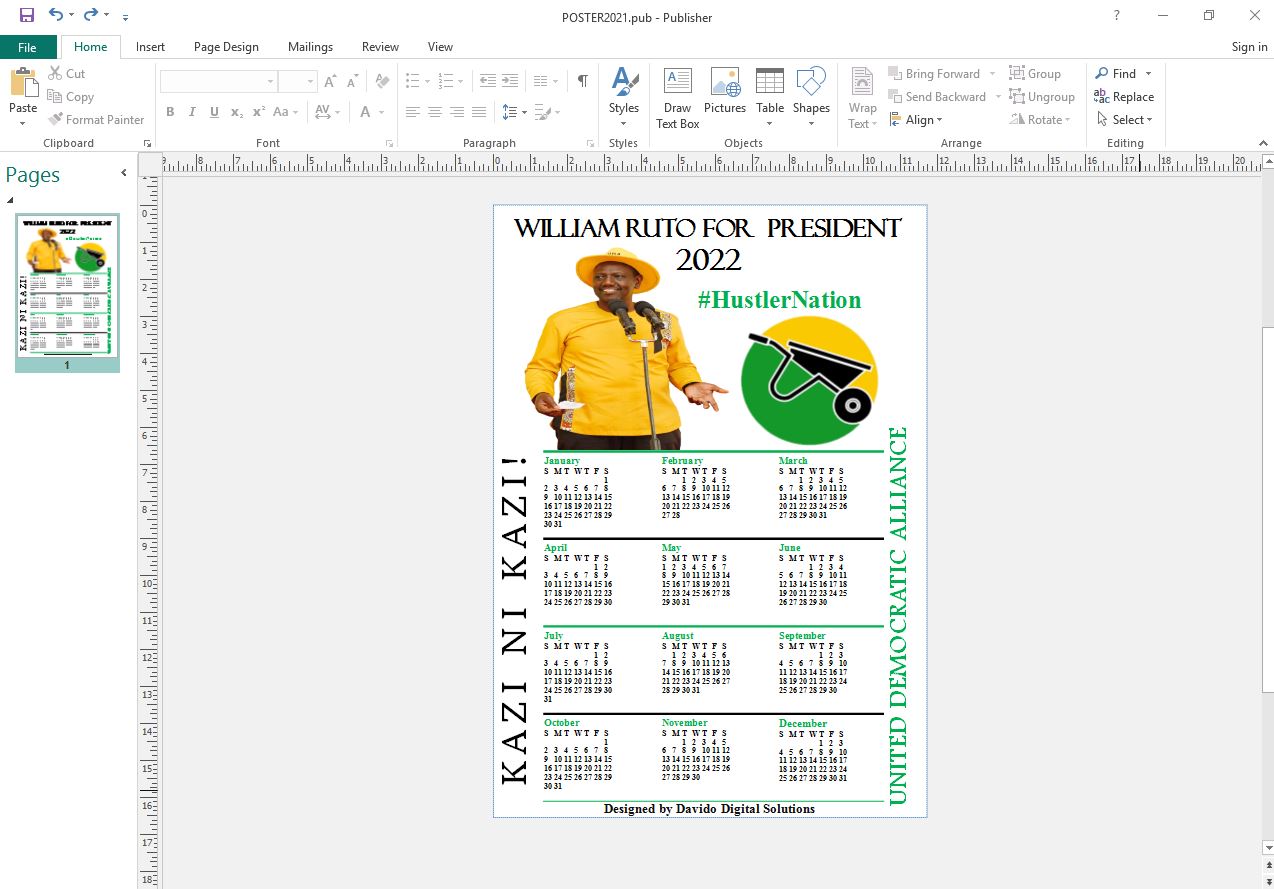Switch to the Page Design tab
Viewport: 1274px width, 889px height.
pos(226,47)
